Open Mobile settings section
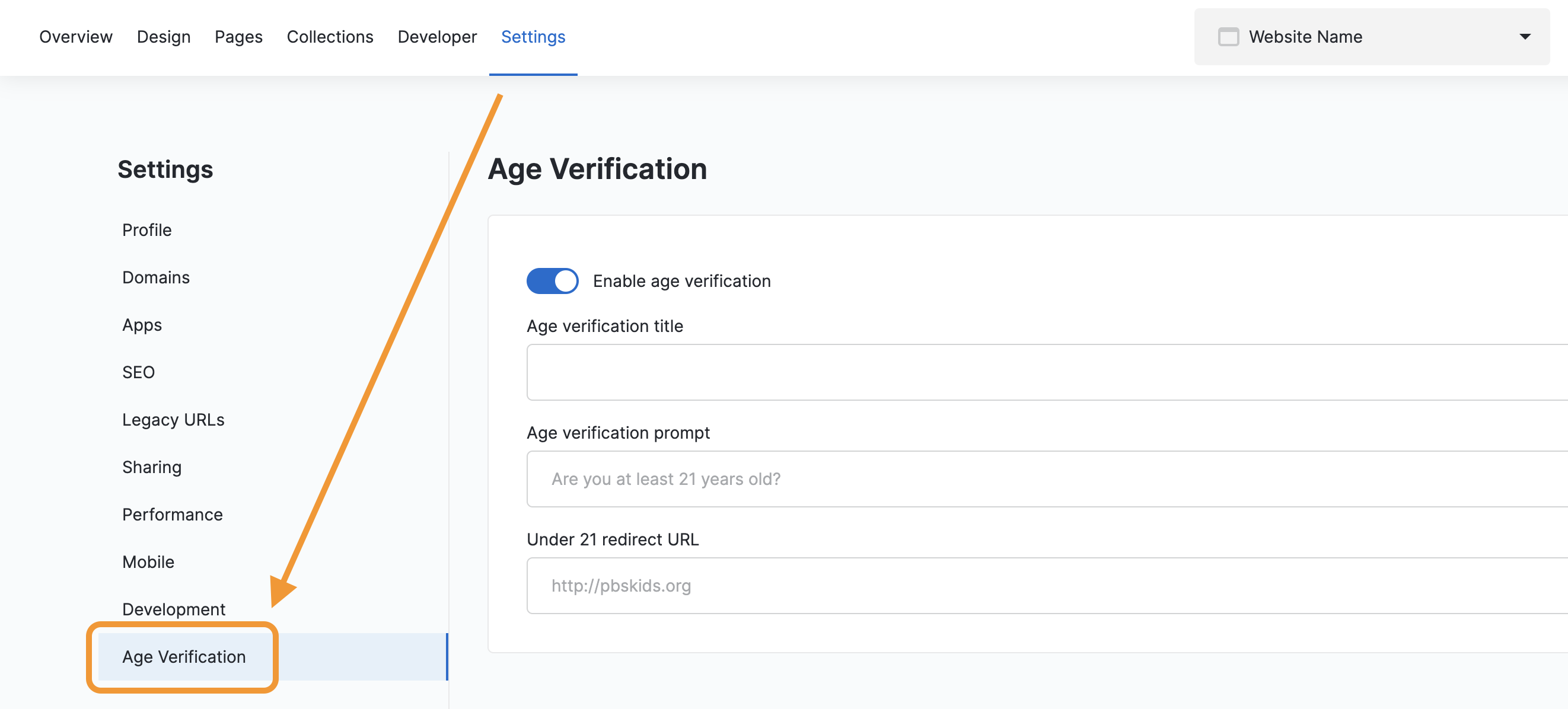The width and height of the screenshot is (1568, 709). pos(148,563)
